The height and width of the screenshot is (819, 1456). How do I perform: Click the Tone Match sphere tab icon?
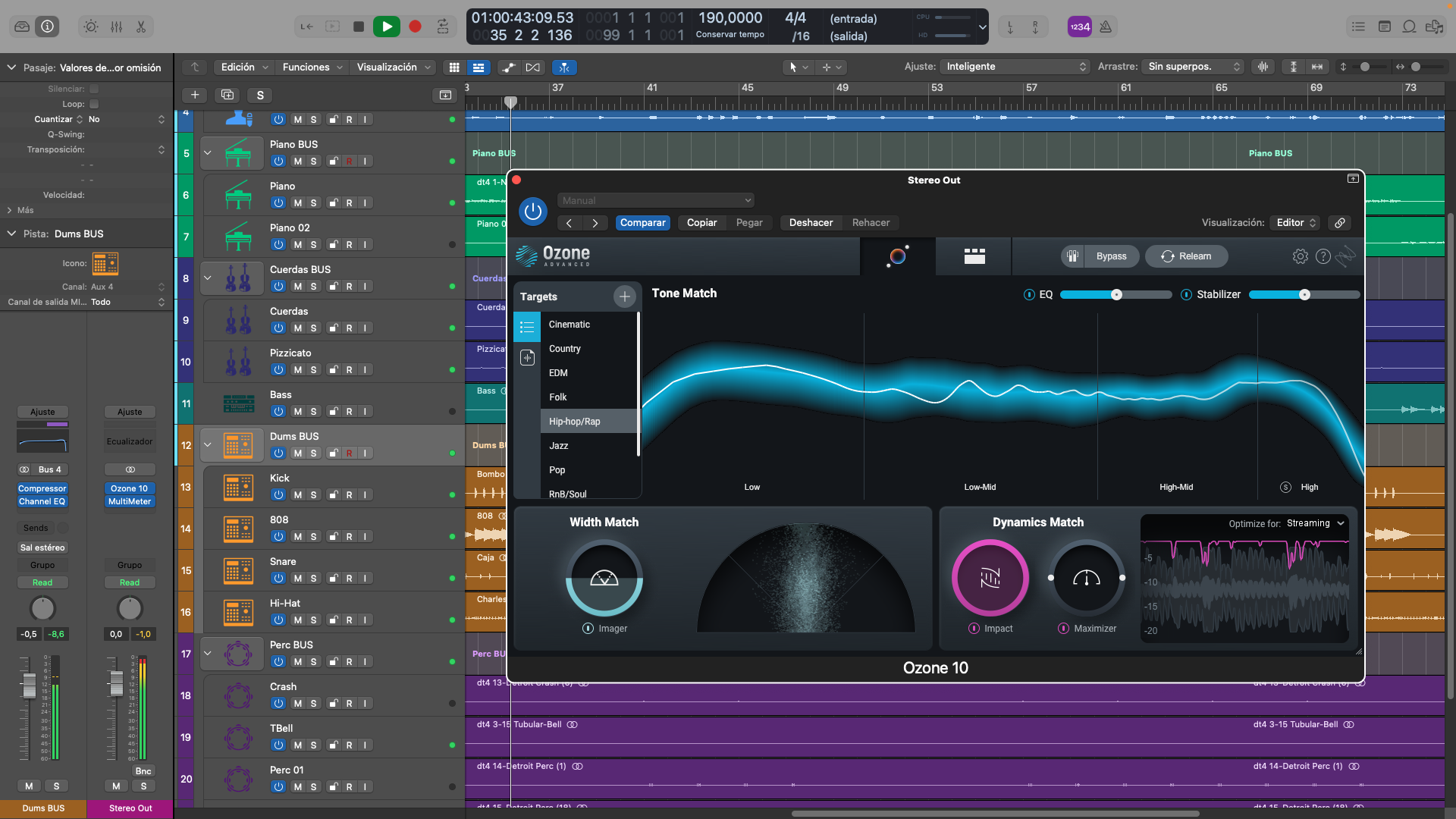coord(899,256)
